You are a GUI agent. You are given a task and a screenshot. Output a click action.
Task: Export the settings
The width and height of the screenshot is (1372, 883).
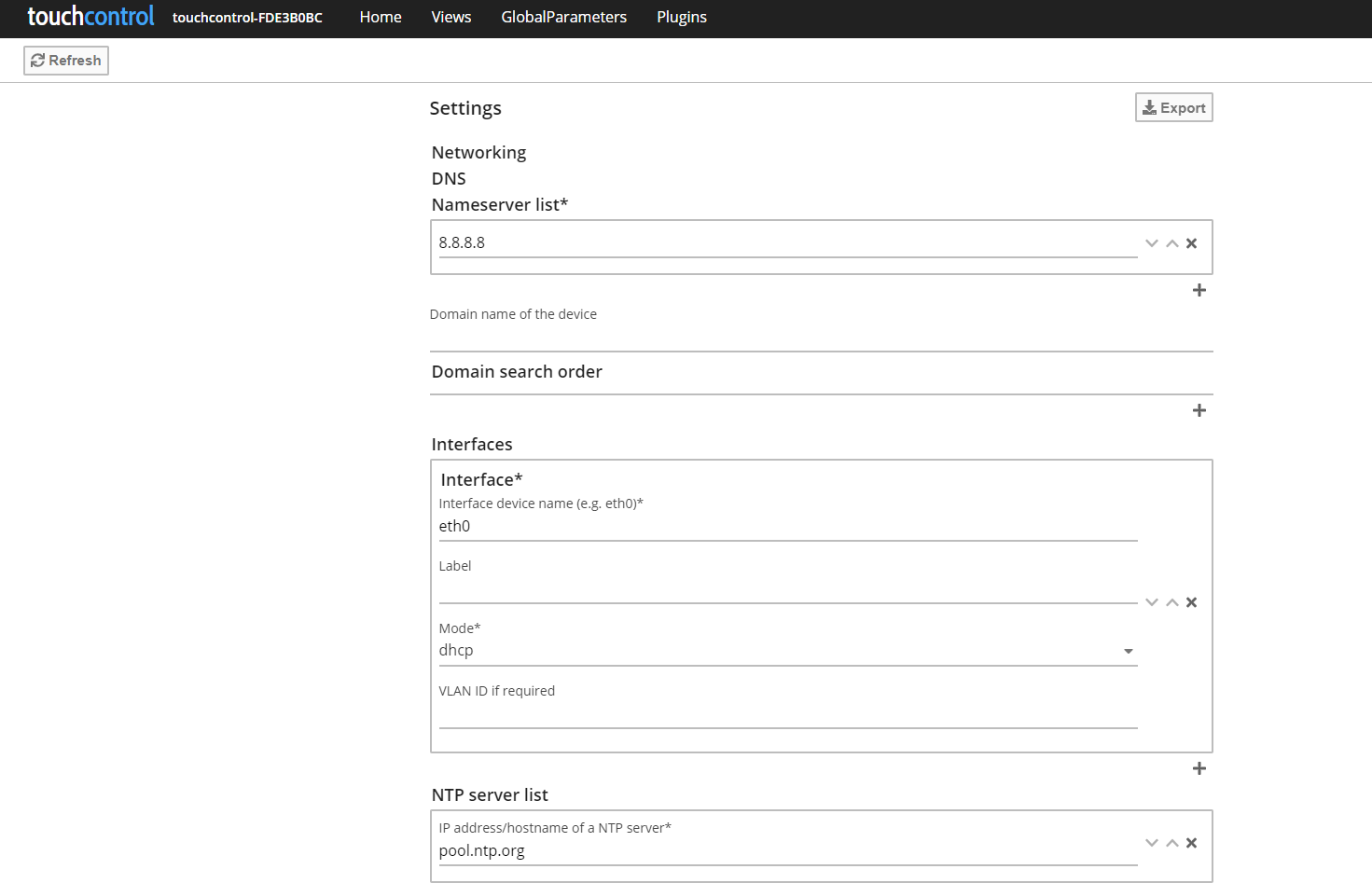coord(1173,107)
